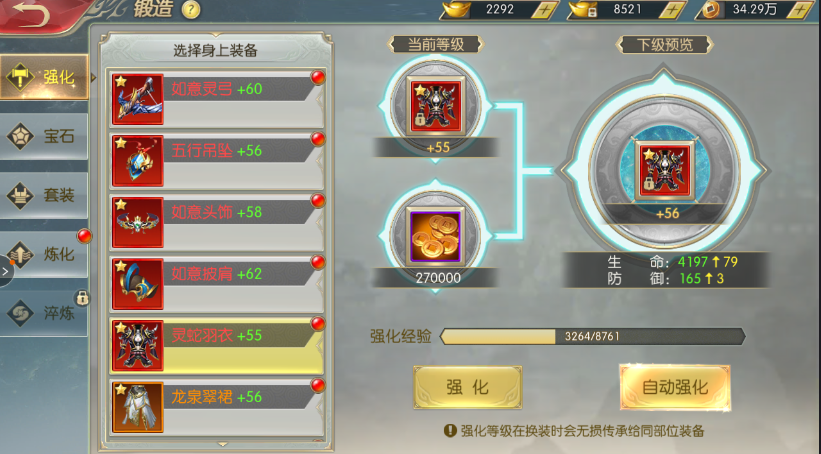The width and height of the screenshot is (821, 454).
Task: Switch to the 炼化 tab
Action: tap(44, 254)
